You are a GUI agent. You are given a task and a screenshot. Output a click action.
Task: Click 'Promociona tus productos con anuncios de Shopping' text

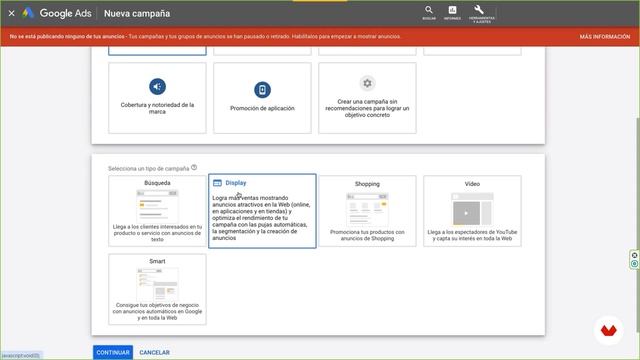click(367, 235)
